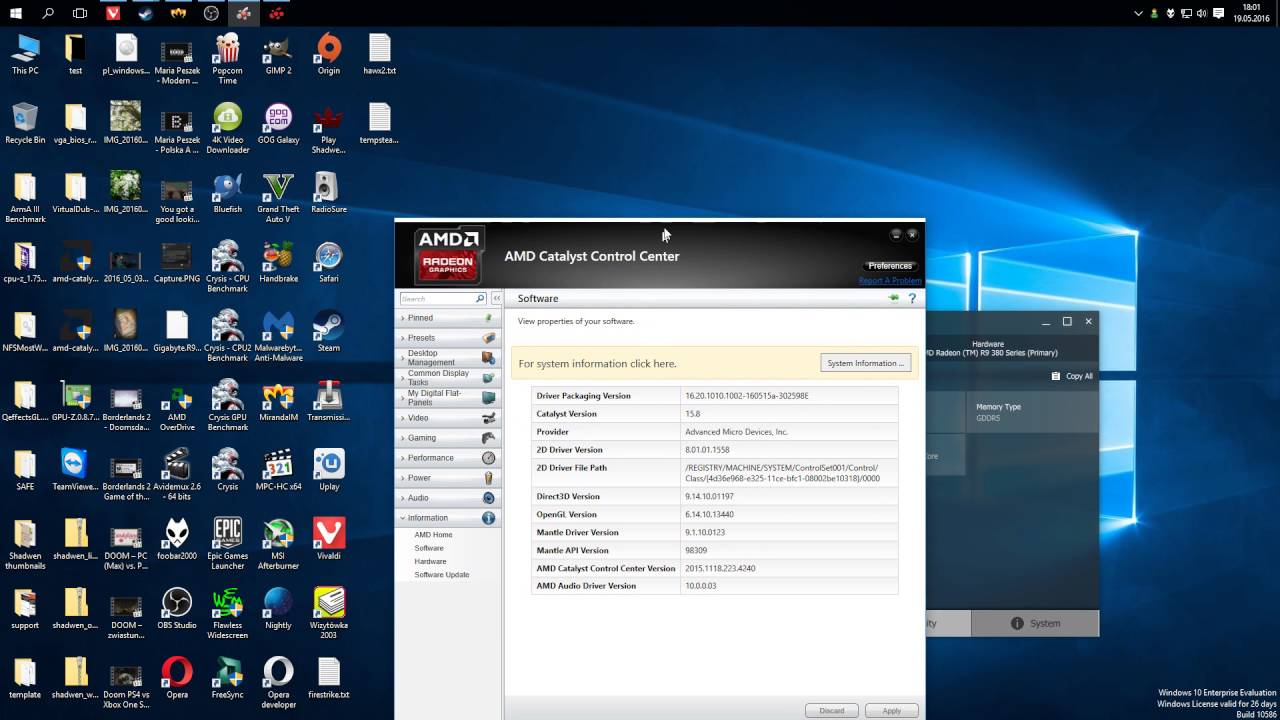Open Origin desktop icon
This screenshot has width=1280, height=720.
[x=328, y=54]
